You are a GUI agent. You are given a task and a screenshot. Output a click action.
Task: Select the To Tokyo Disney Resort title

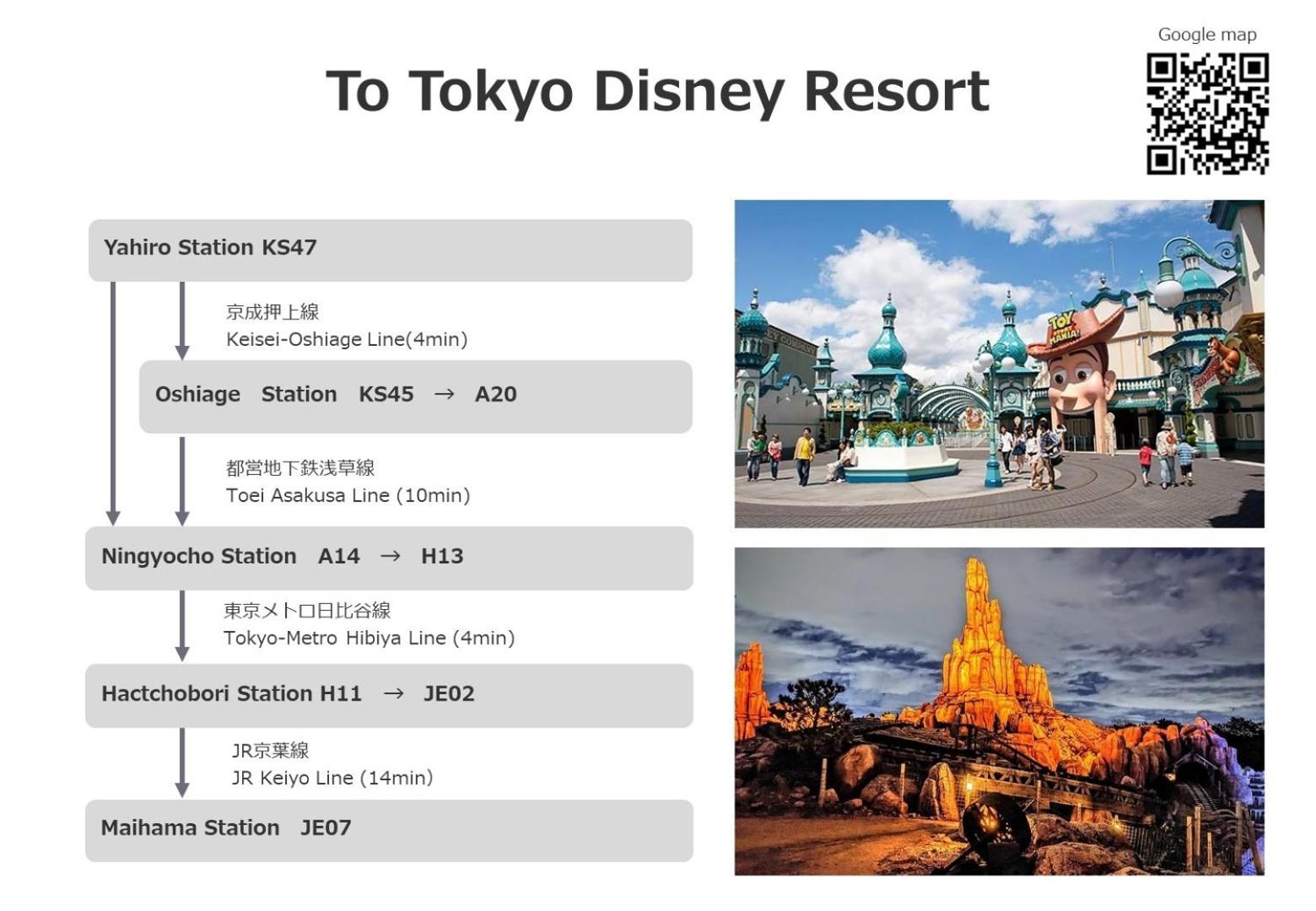coord(657,91)
